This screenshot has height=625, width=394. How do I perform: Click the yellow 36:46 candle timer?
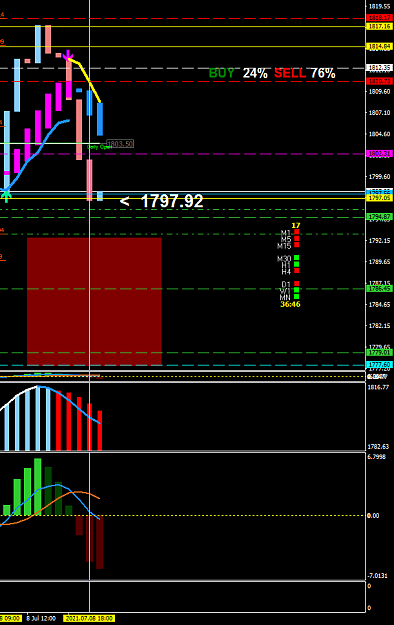pos(290,304)
